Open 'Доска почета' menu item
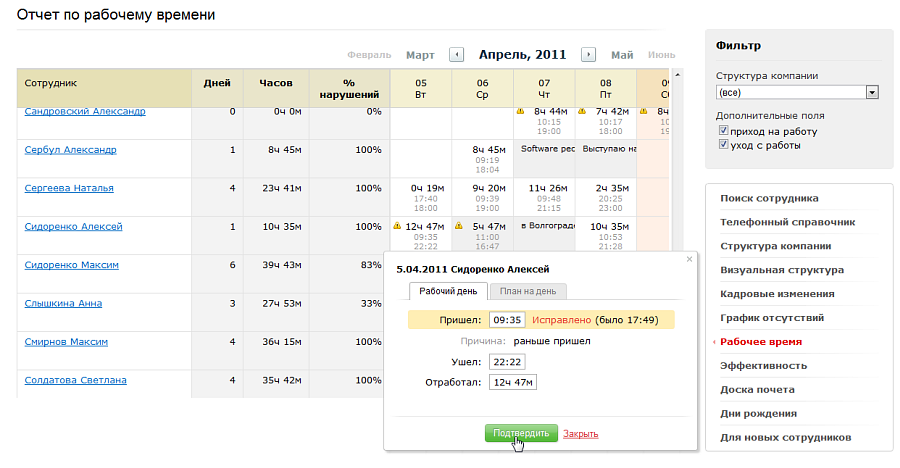The image size is (900, 468). [757, 389]
